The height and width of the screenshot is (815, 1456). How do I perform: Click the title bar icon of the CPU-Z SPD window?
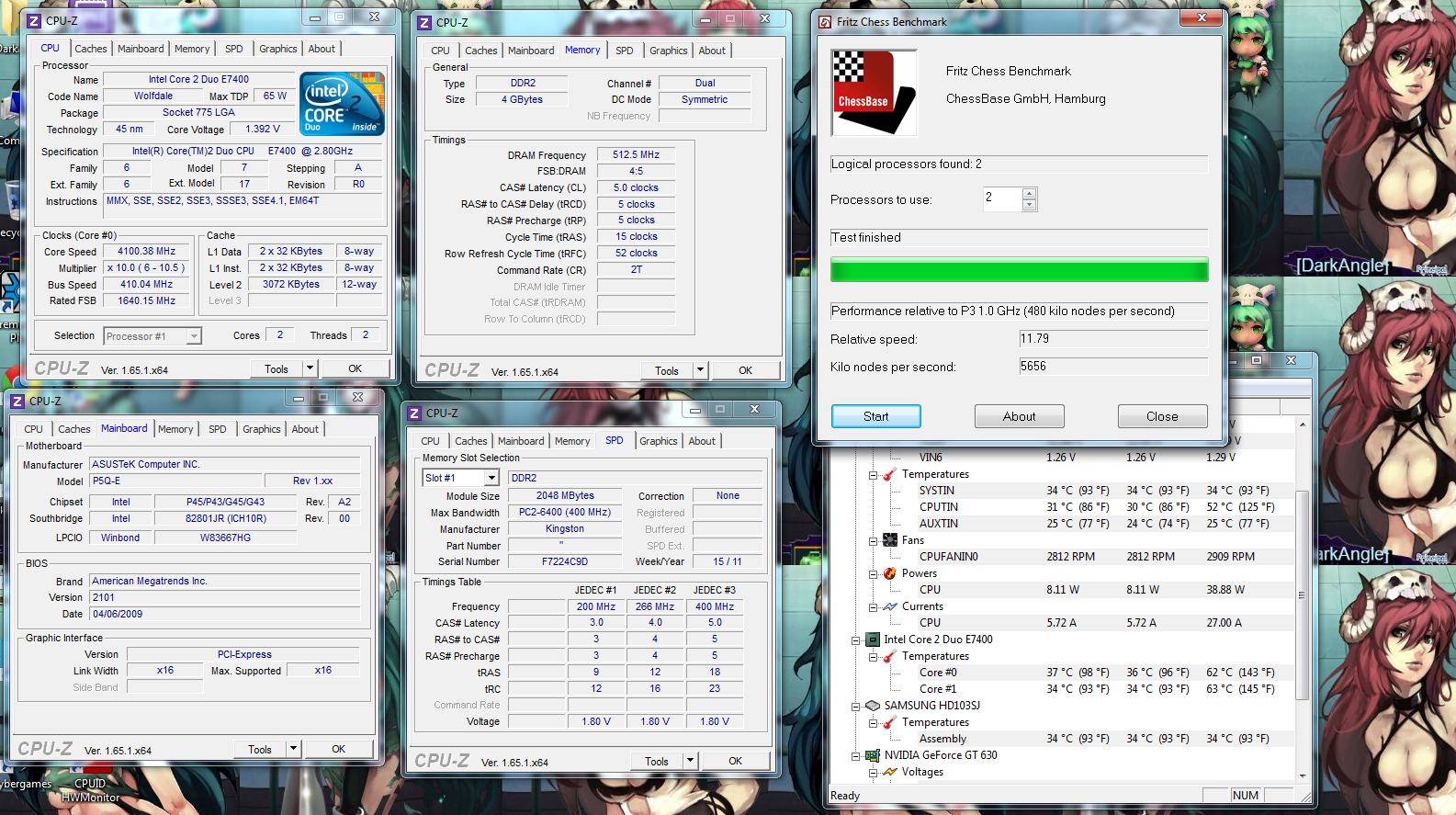click(x=414, y=413)
